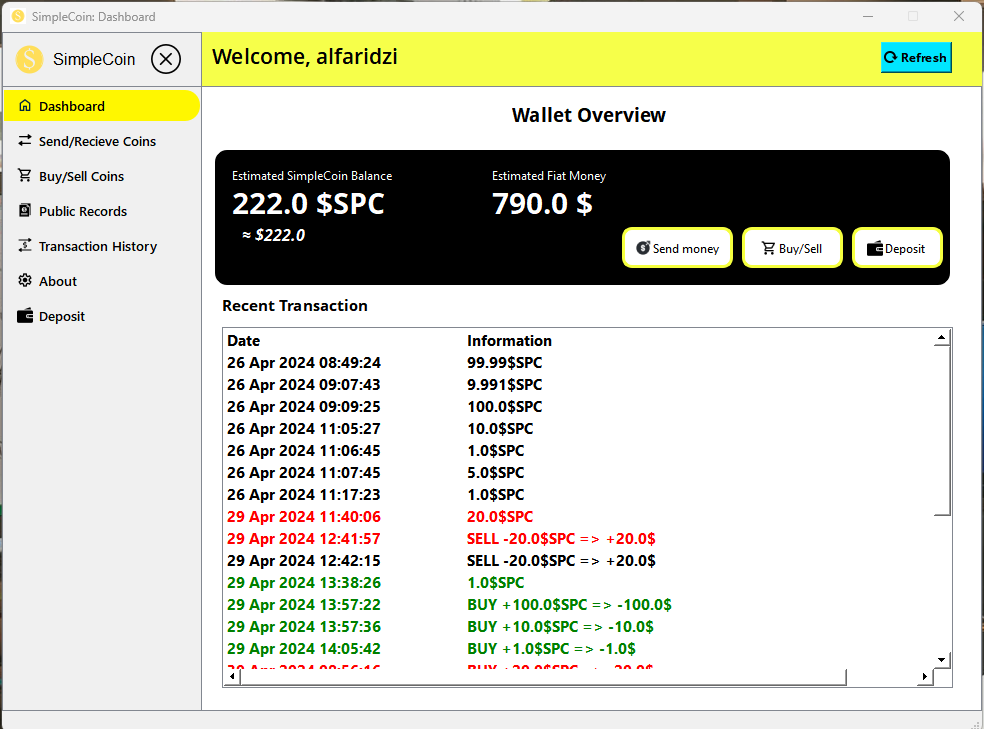
Task: Select the 100.0$SPC transaction entry
Action: 505,407
